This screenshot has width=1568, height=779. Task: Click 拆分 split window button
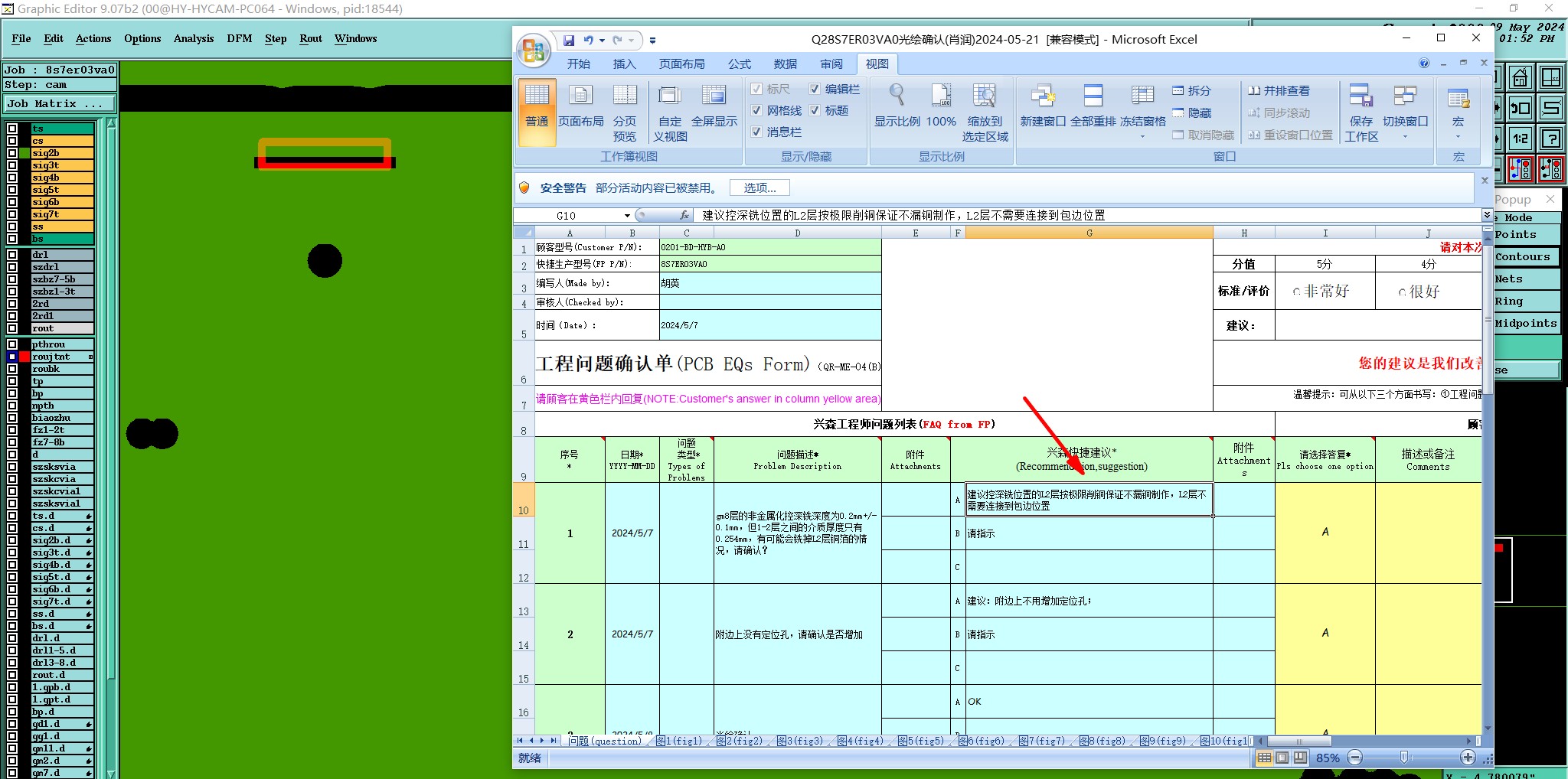click(x=1191, y=90)
